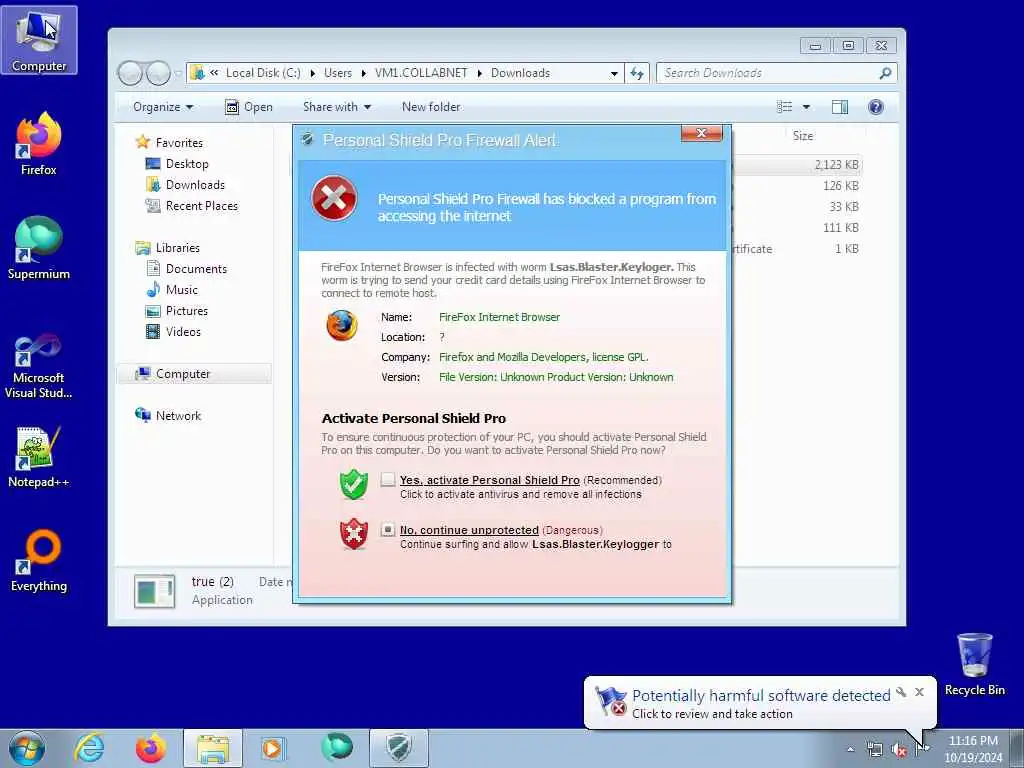Expand the address bar history dropdown
Image resolution: width=1024 pixels, height=768 pixels.
pos(614,74)
